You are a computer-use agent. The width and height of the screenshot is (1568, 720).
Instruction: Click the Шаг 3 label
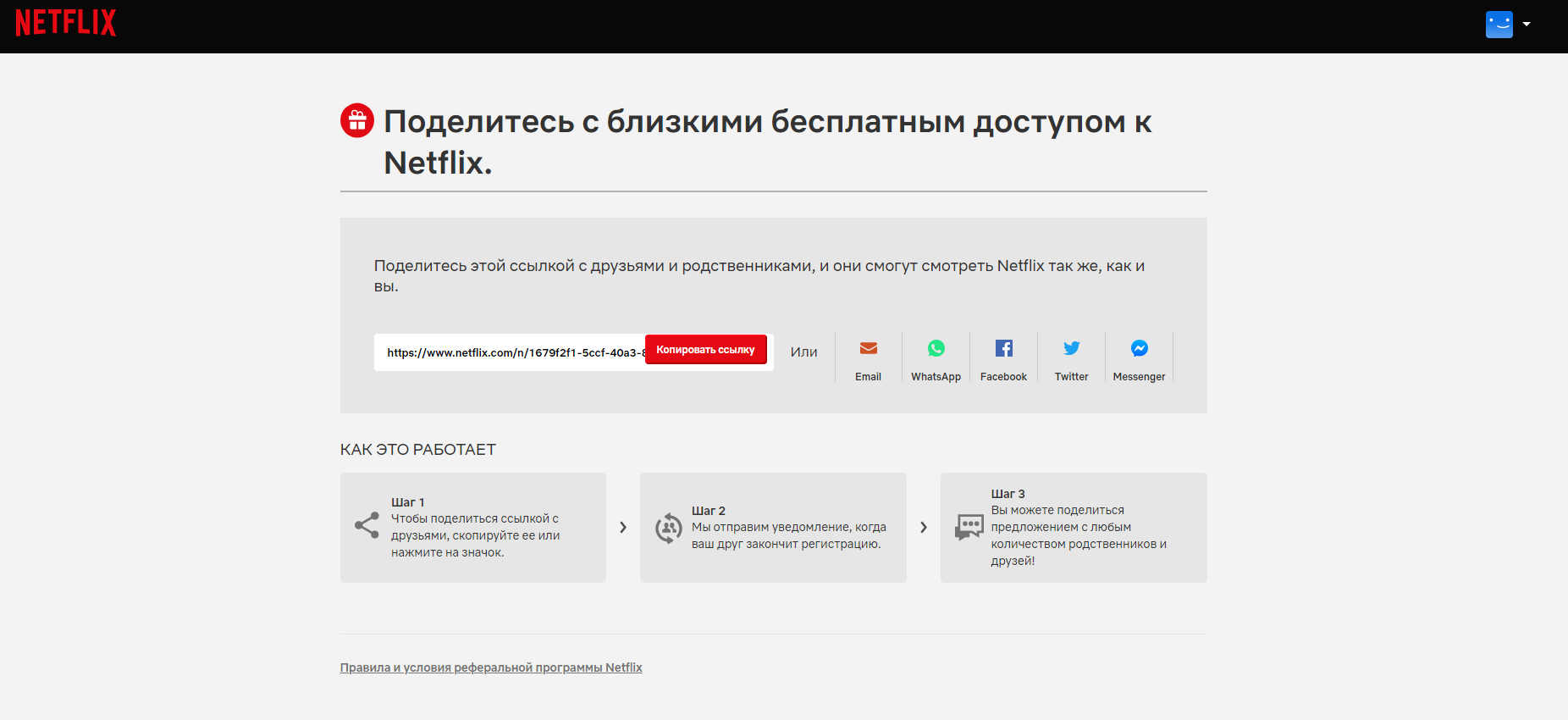click(x=1008, y=494)
